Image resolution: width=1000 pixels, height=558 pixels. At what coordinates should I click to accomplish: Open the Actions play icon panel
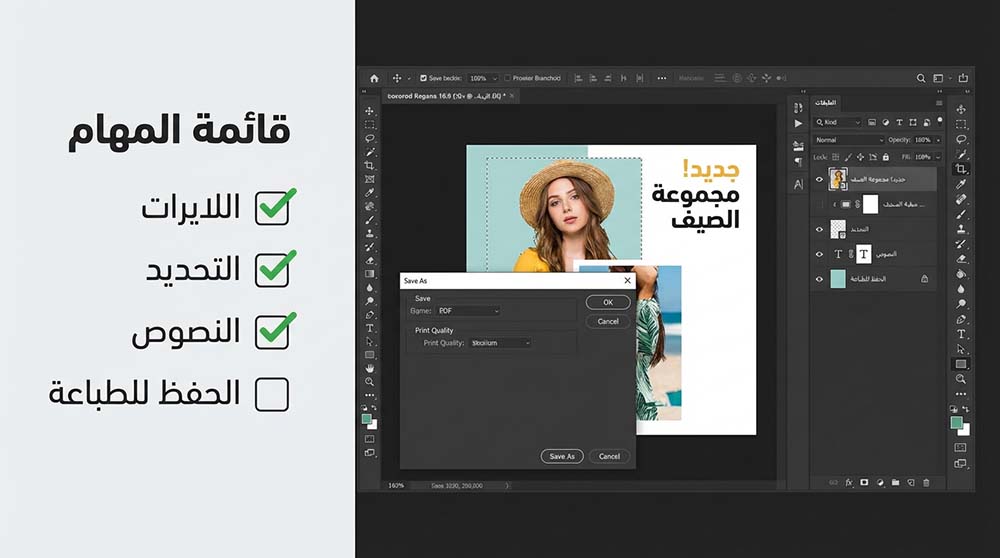coord(798,124)
